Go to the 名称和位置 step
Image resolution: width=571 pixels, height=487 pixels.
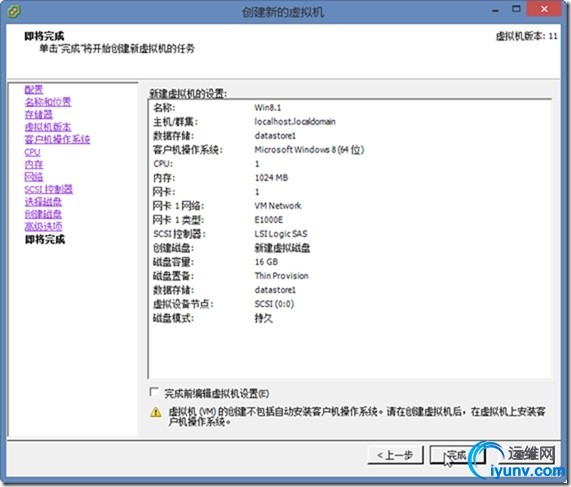tap(48, 102)
